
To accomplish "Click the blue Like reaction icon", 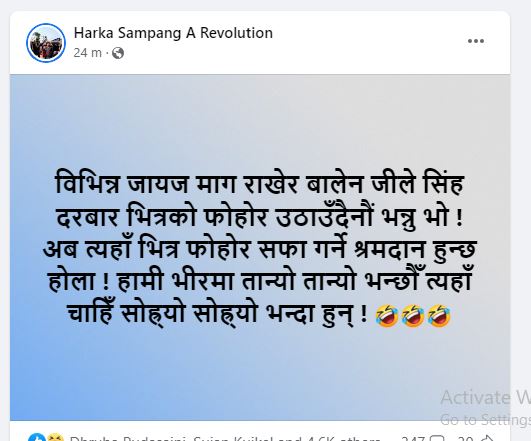I will [x=37, y=437].
